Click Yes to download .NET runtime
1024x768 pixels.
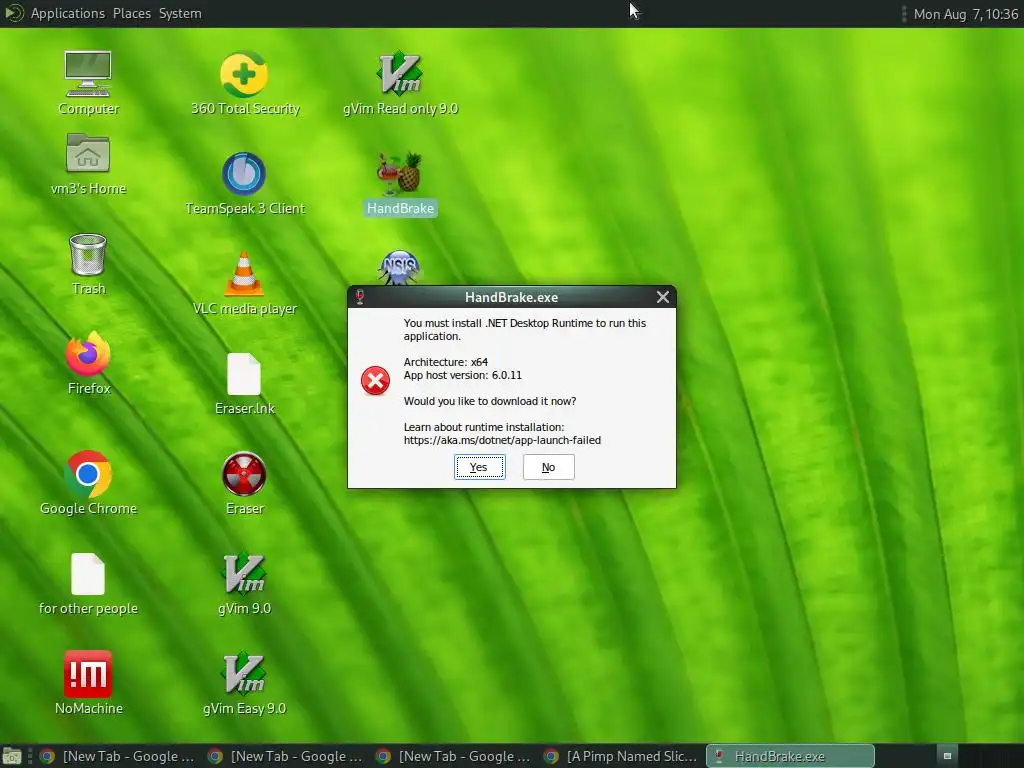(x=479, y=467)
